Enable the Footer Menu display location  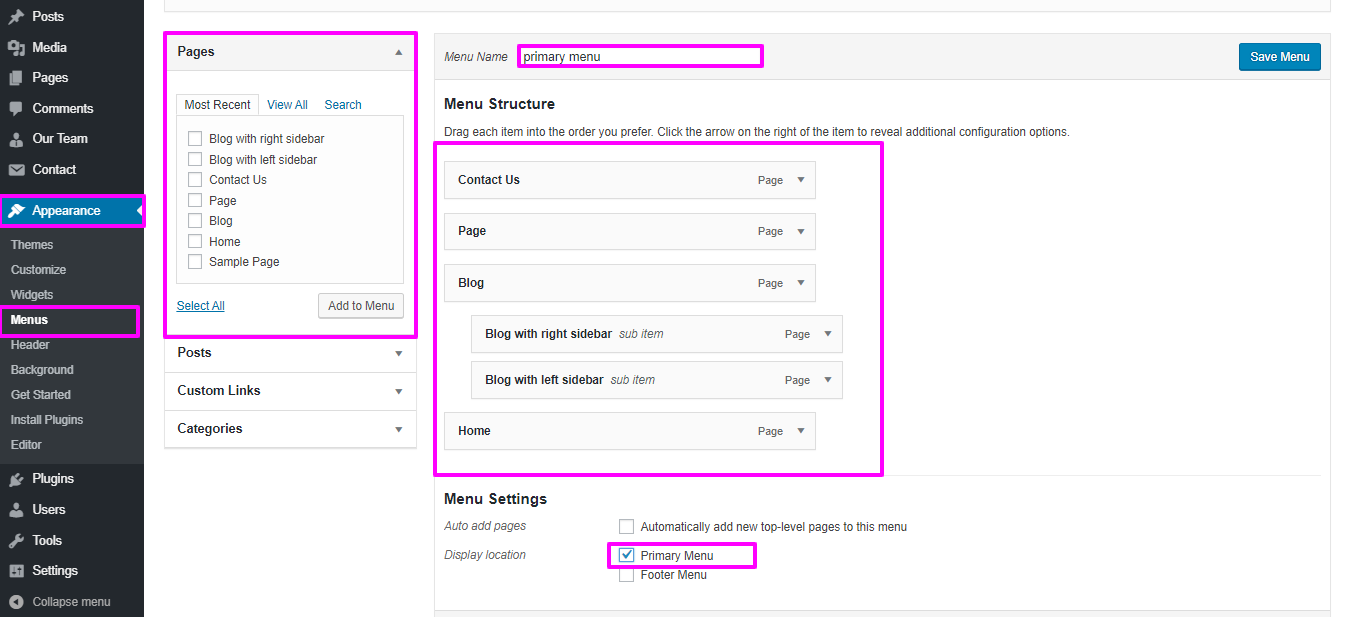click(626, 575)
